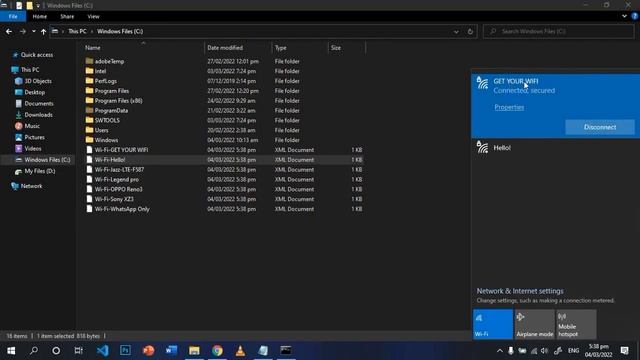The width and height of the screenshot is (640, 360).
Task: Expand address bar history dropdown
Action: pyautogui.click(x=456, y=31)
